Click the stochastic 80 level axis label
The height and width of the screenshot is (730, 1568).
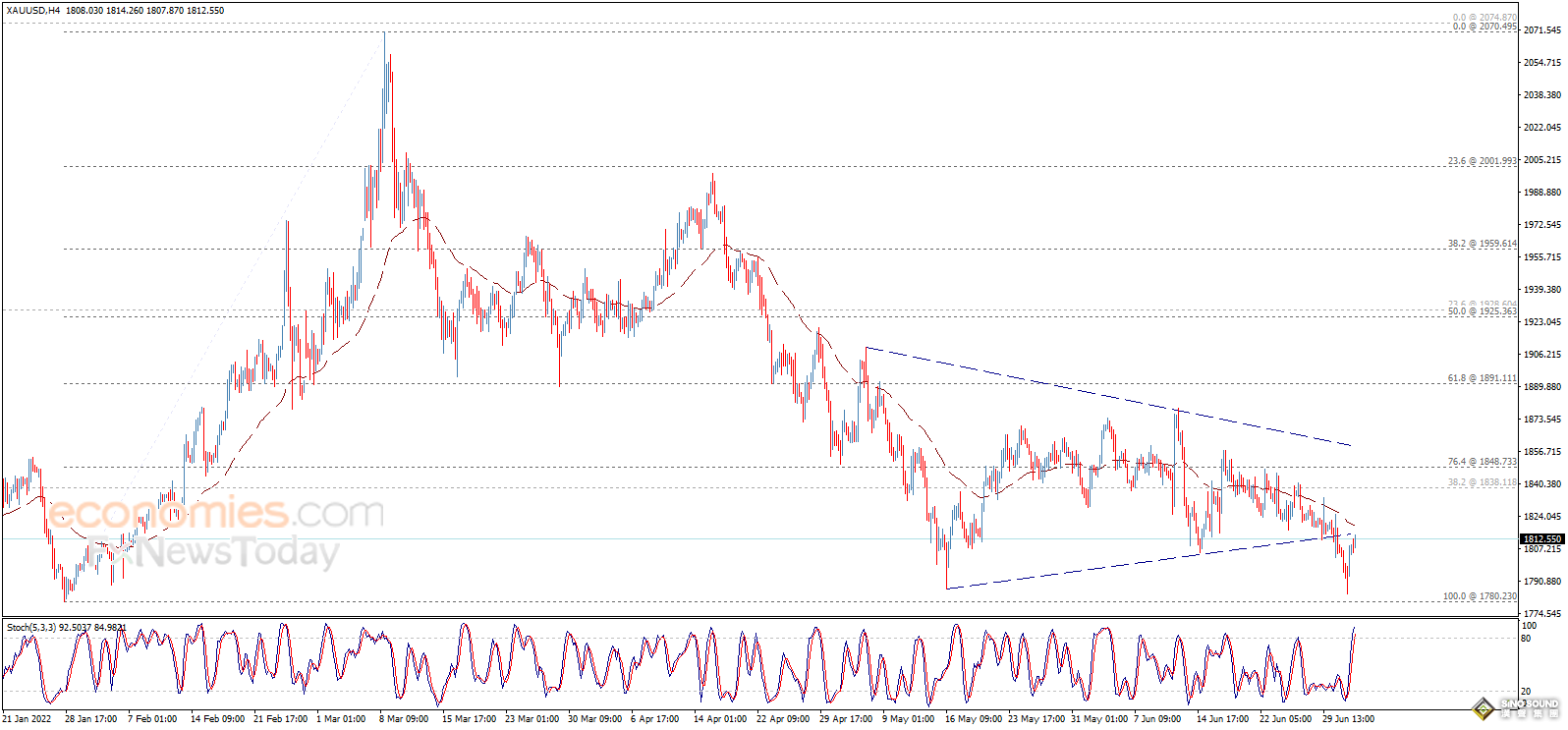point(1526,639)
